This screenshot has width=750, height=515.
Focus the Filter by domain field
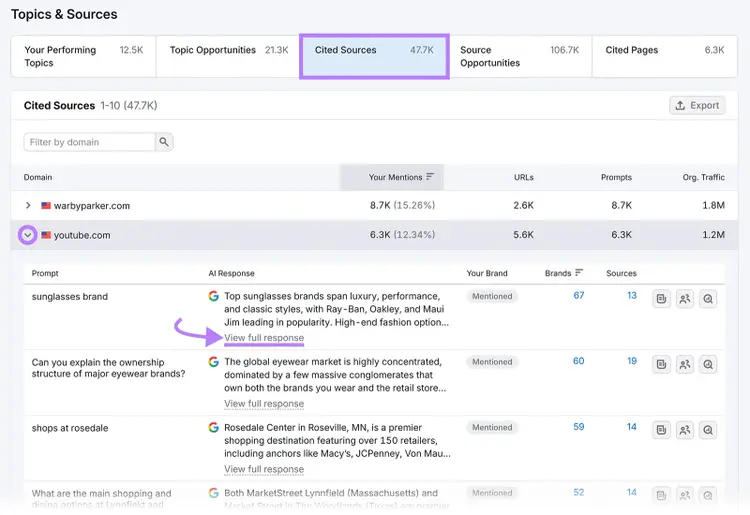click(89, 142)
